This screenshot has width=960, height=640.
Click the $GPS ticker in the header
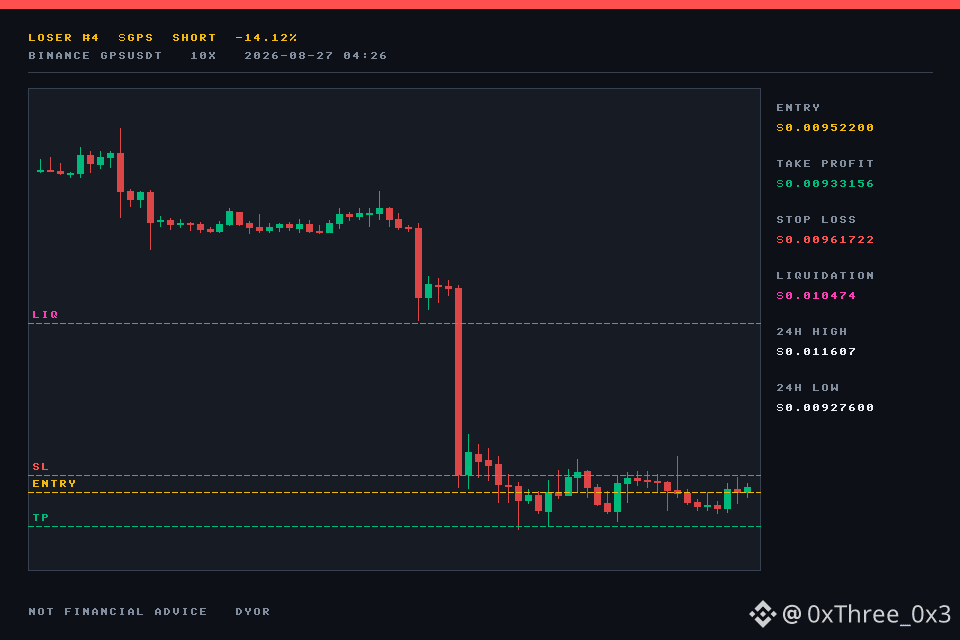pyautogui.click(x=136, y=37)
